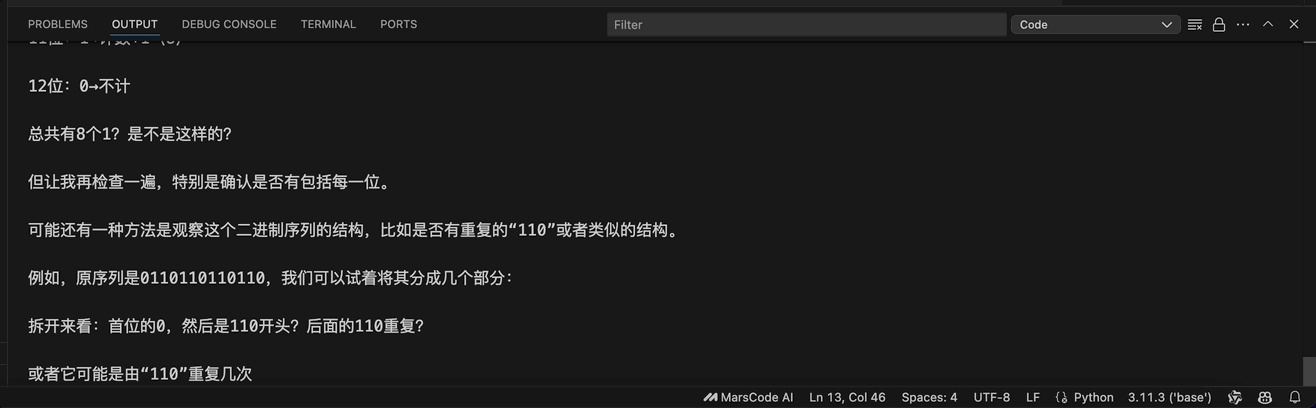Toggle the output scroll lock icon
1316x408 pixels.
1219,25
